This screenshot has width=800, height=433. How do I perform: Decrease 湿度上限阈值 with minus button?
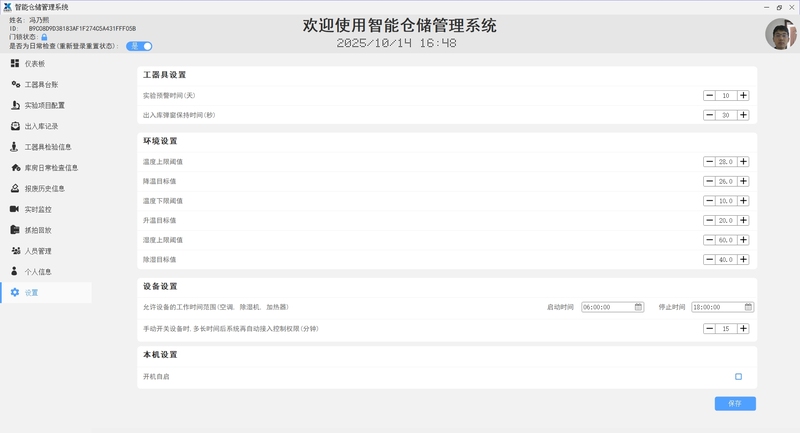point(709,240)
